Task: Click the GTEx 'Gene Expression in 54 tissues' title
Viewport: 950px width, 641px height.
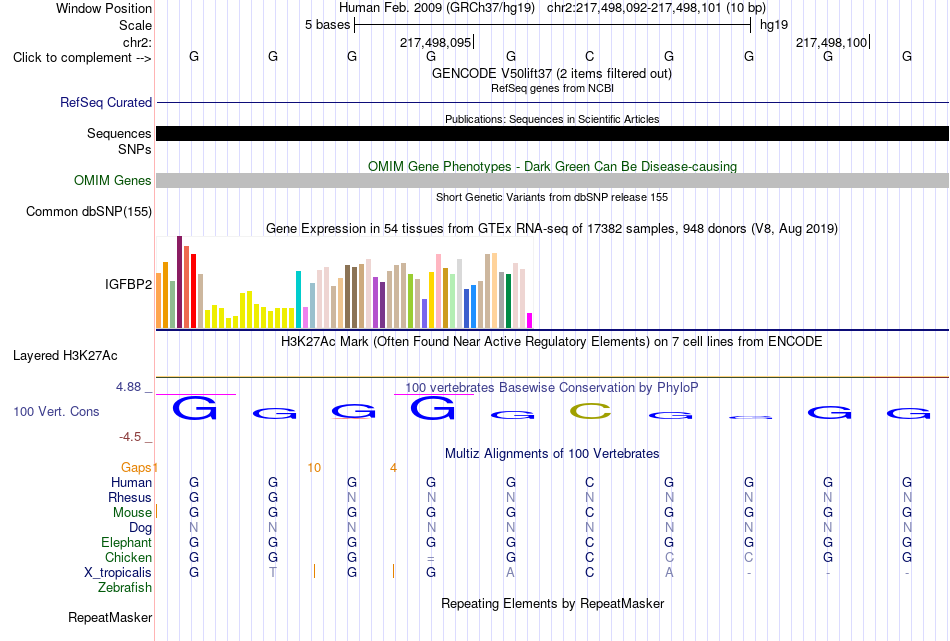Action: 551,228
